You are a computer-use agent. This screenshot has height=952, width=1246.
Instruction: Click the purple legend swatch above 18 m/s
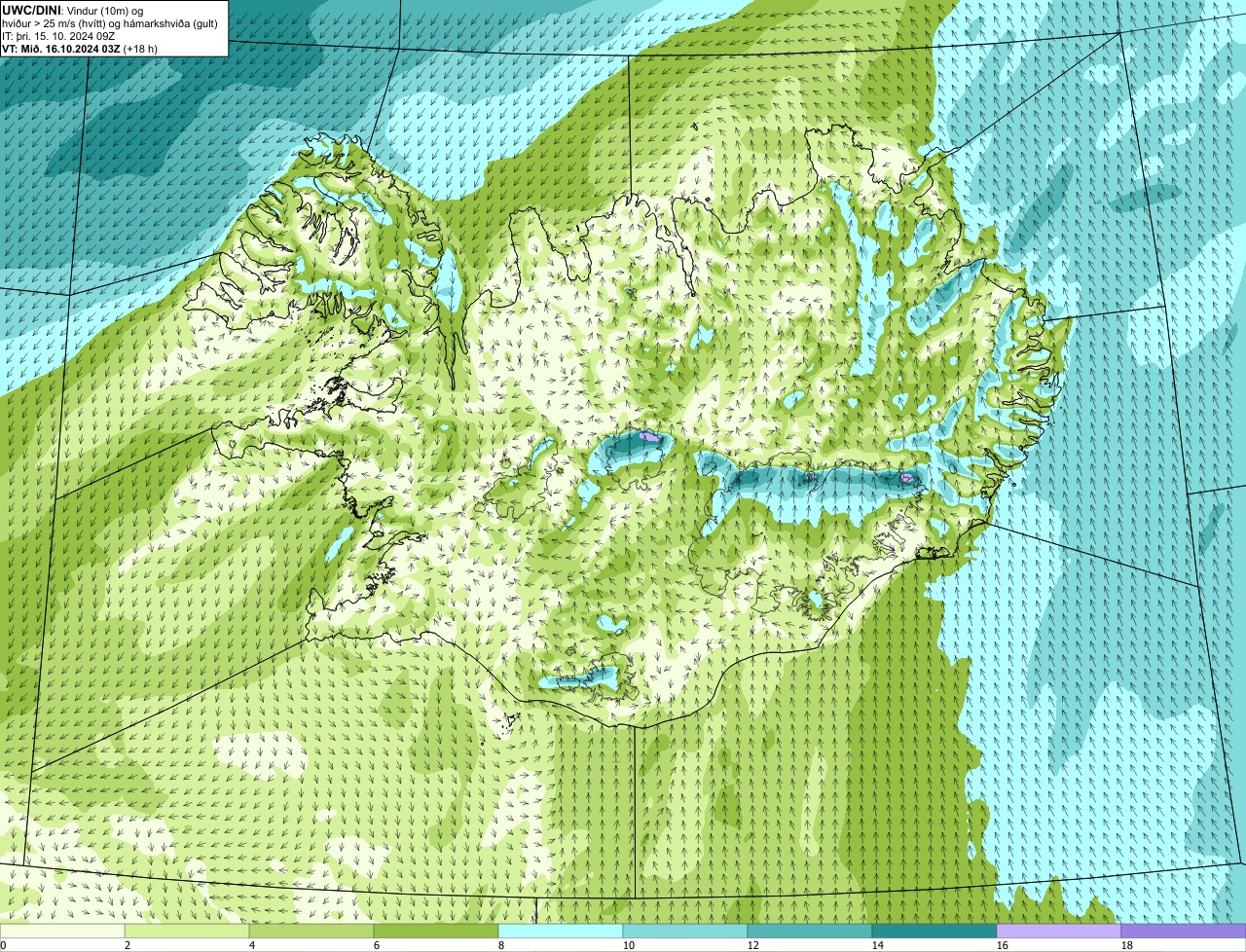[1184, 931]
